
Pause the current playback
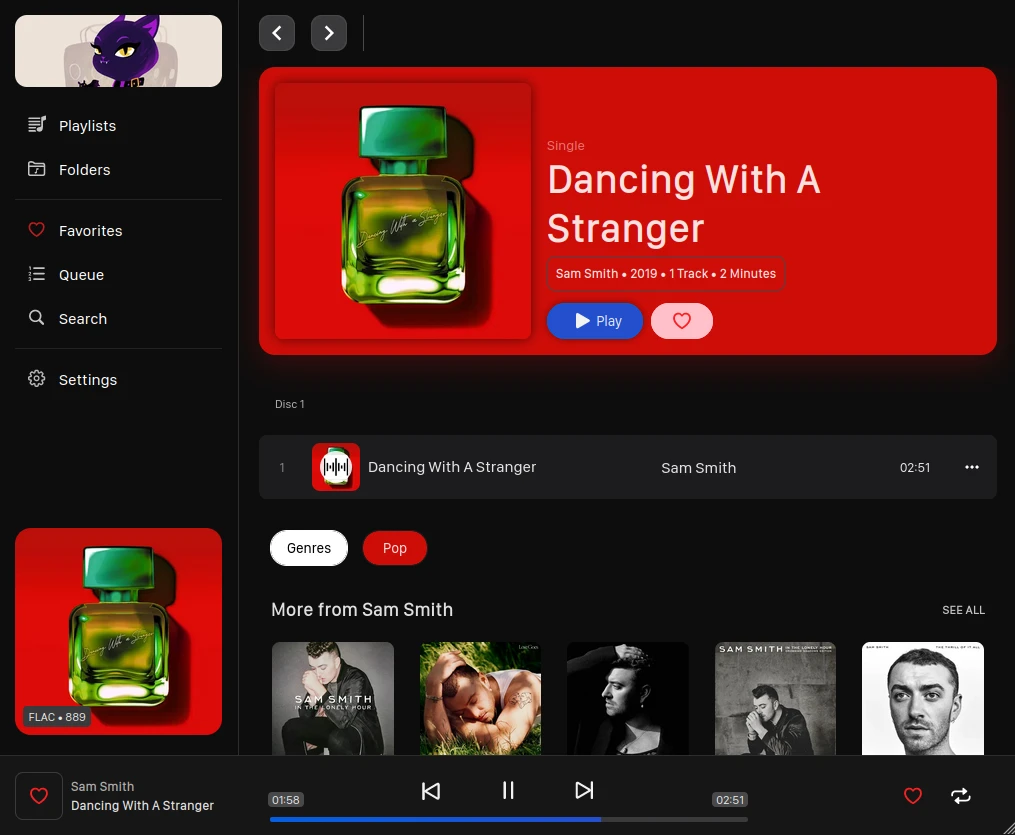[x=508, y=790]
